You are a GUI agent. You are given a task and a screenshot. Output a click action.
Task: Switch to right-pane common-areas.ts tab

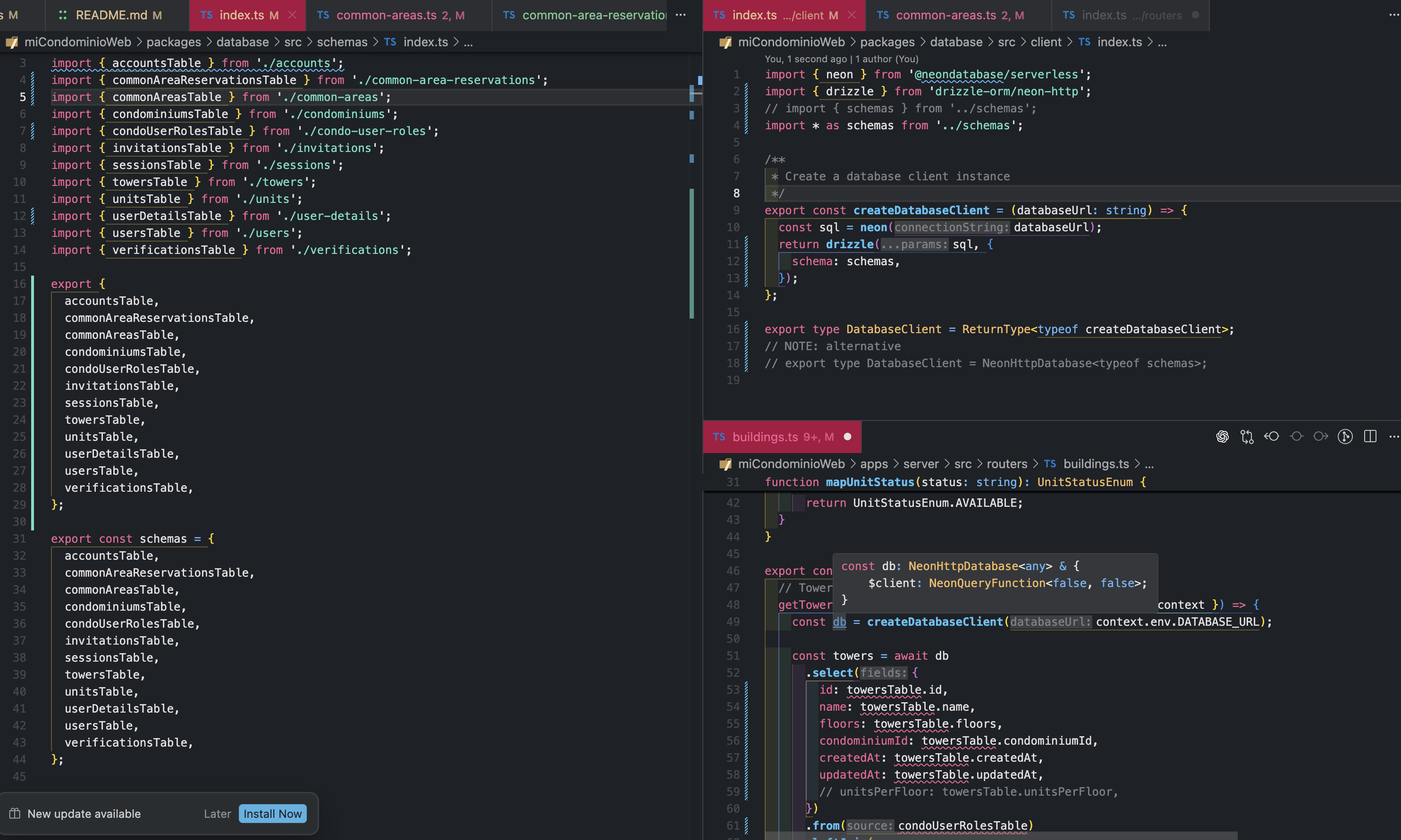pyautogui.click(x=945, y=15)
